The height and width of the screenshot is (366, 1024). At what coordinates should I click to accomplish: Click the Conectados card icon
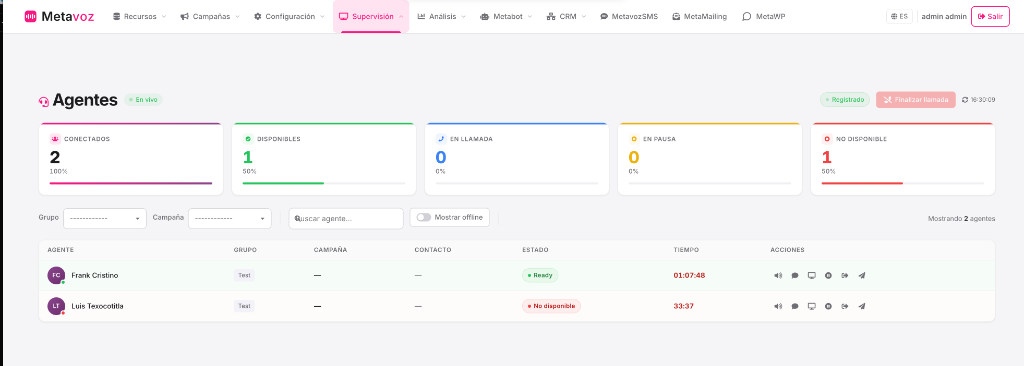click(x=55, y=139)
